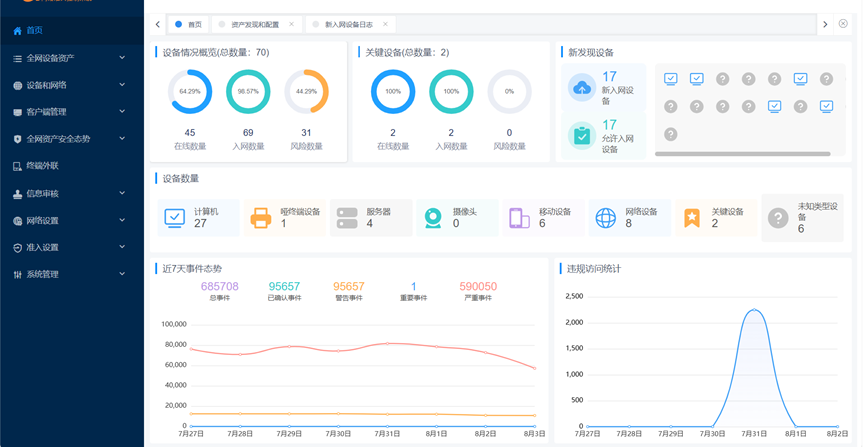864x447 pixels.
Task: Click the 信息审核 stamp icon in sidebar
Action: coord(17,194)
